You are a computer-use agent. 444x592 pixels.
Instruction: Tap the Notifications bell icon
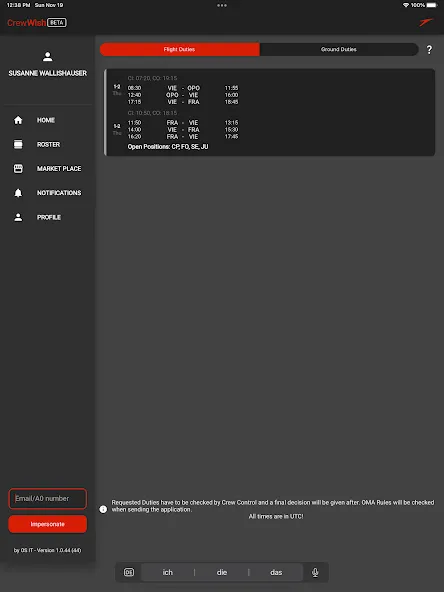[x=18, y=193]
